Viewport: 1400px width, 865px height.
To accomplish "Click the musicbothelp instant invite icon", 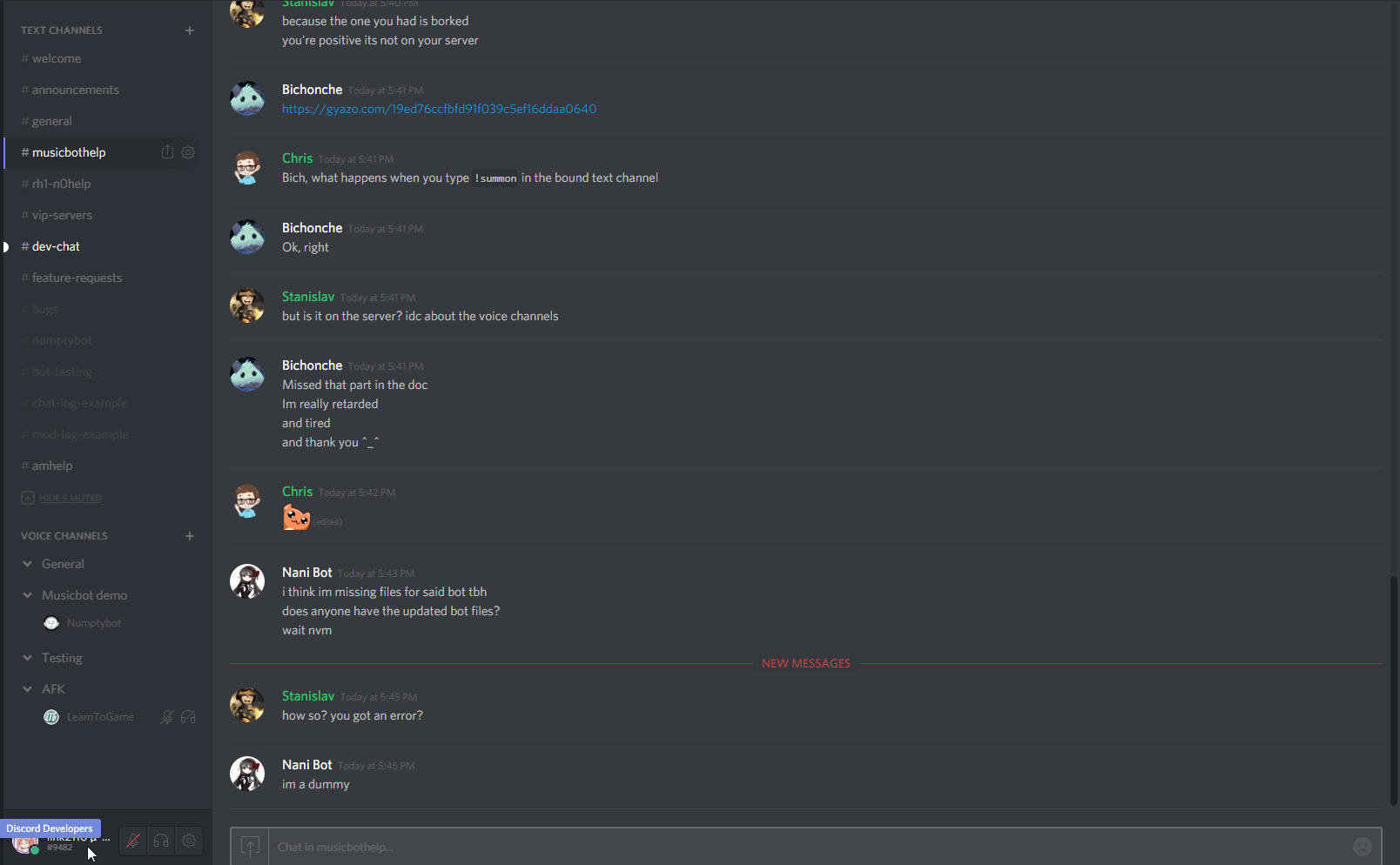I will pyautogui.click(x=167, y=152).
